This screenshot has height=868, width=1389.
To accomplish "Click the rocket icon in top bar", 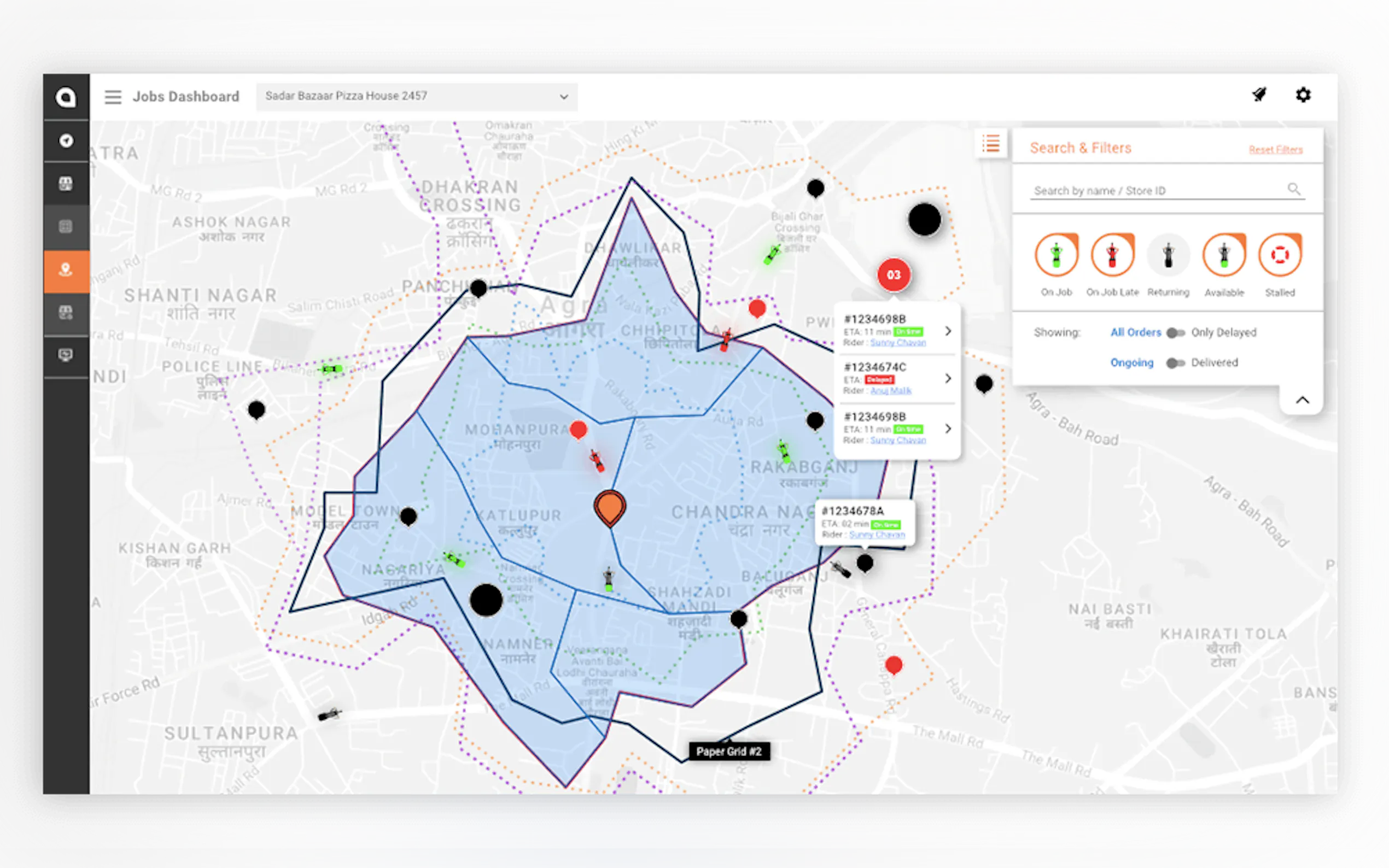I will pos(1259,95).
